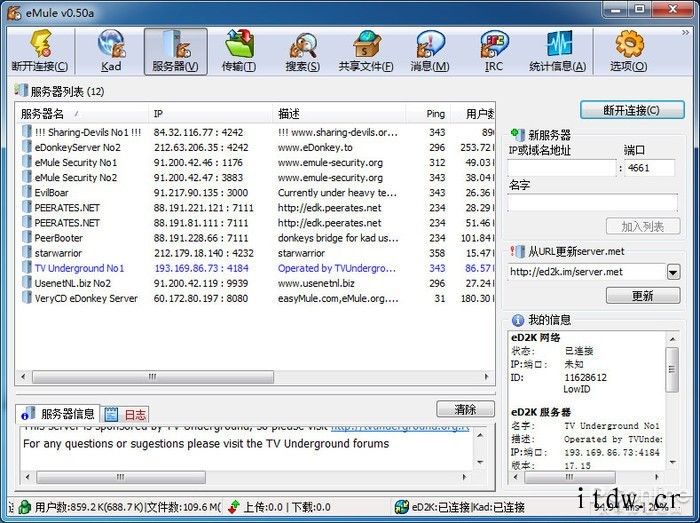Open the 消息(M) messages view
700x523 pixels.
pos(430,51)
